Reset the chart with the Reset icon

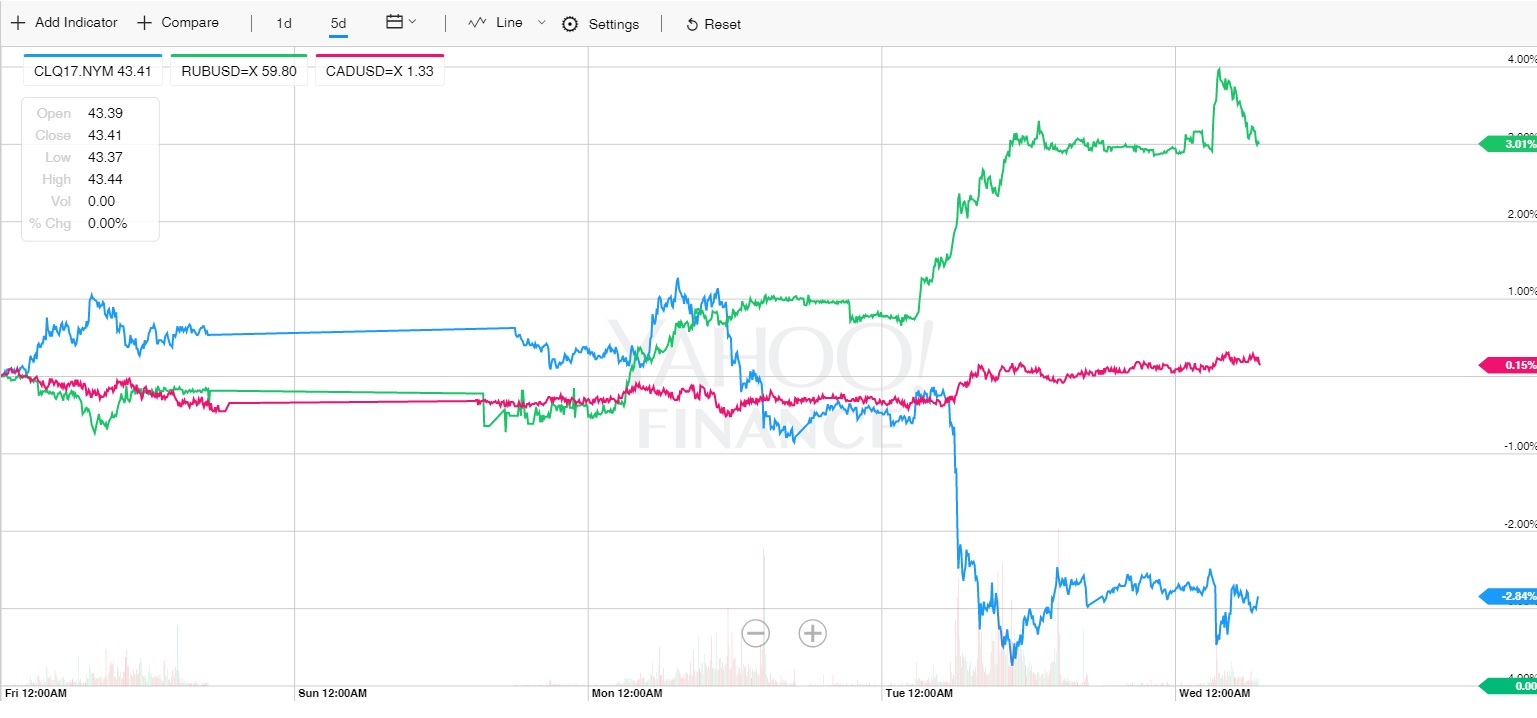click(x=692, y=25)
